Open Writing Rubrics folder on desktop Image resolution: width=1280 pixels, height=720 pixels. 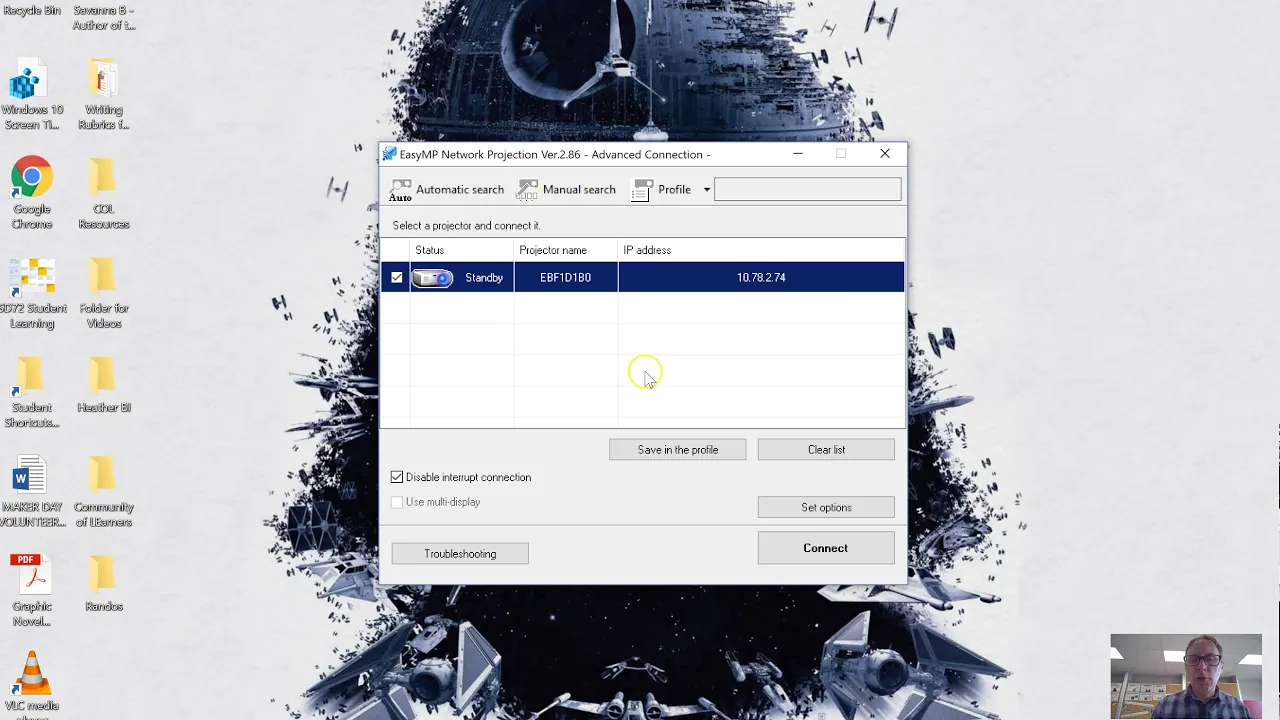pos(104,96)
